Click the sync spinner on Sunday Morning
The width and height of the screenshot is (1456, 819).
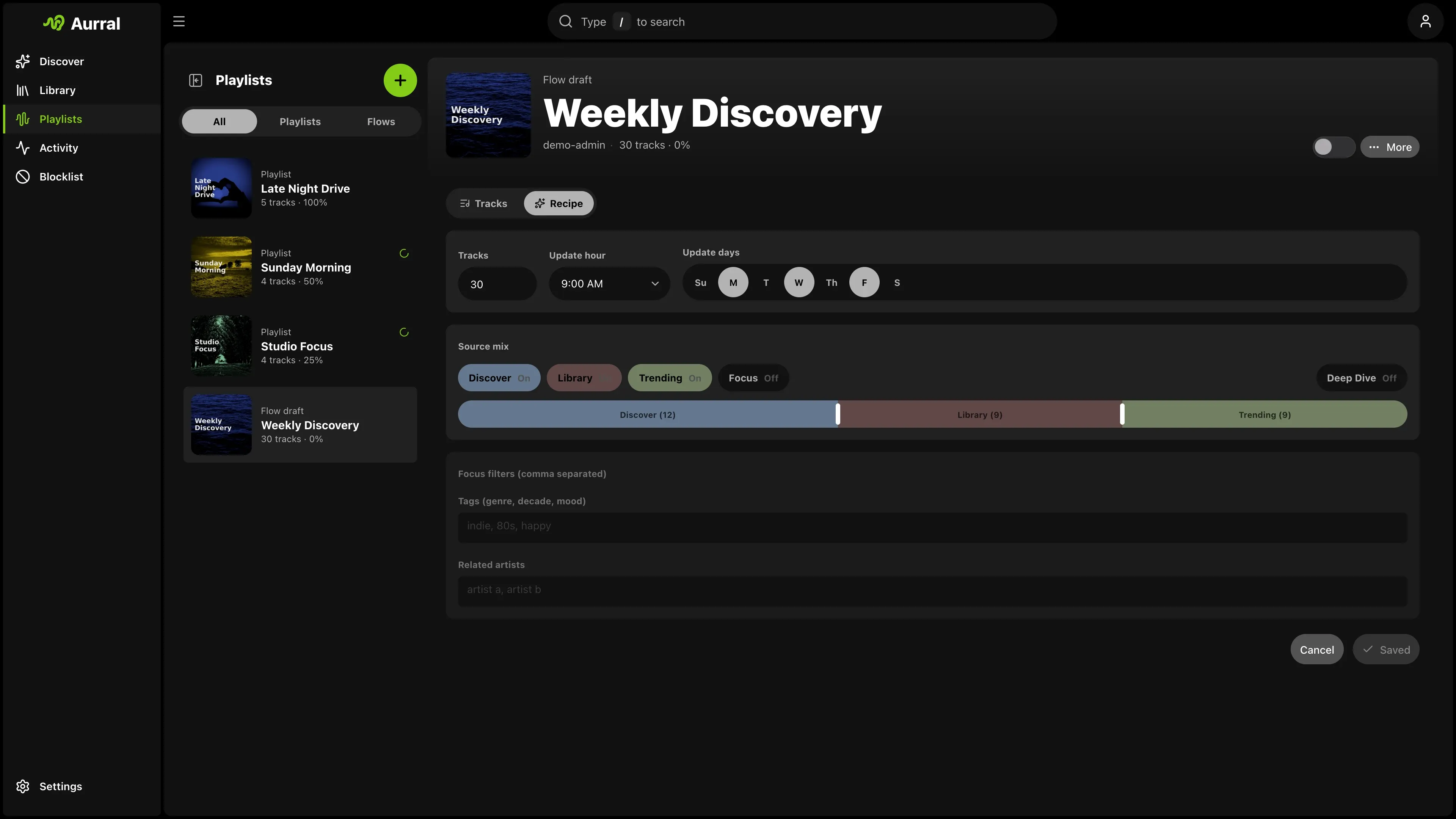coord(404,253)
